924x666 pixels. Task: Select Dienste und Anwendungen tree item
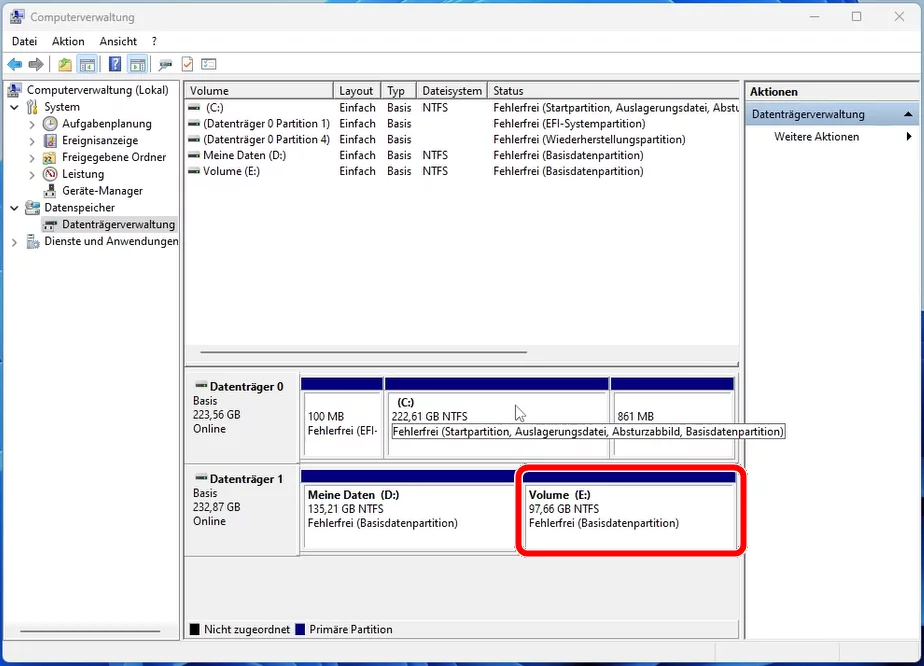(x=111, y=242)
